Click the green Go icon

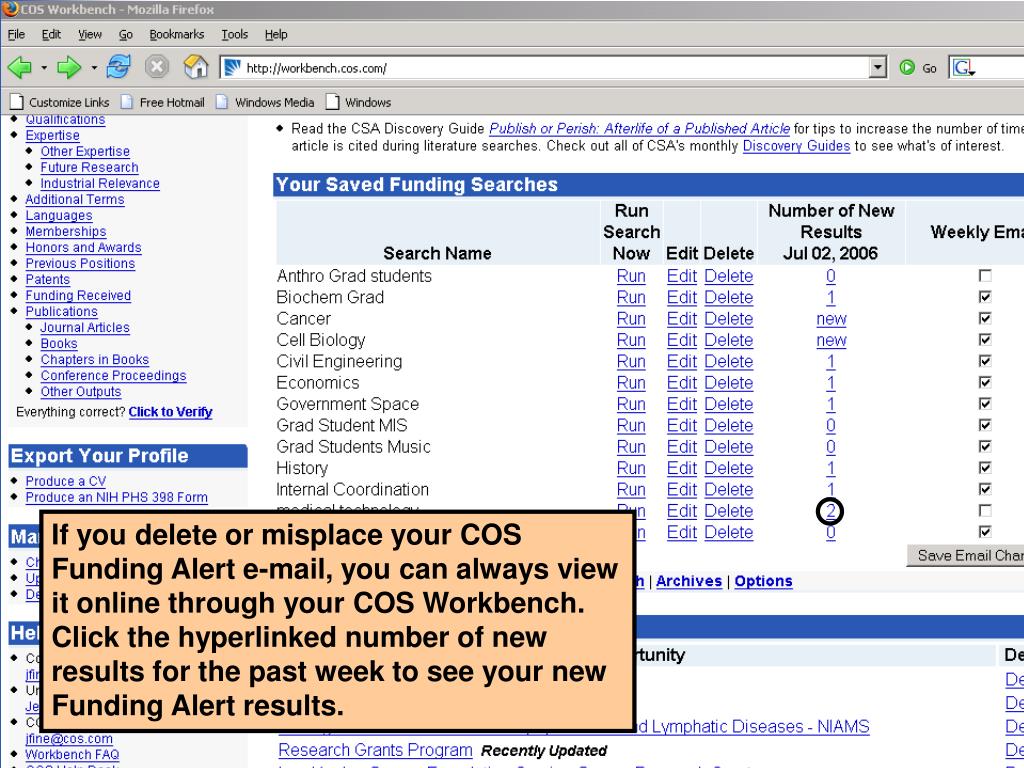(x=907, y=67)
